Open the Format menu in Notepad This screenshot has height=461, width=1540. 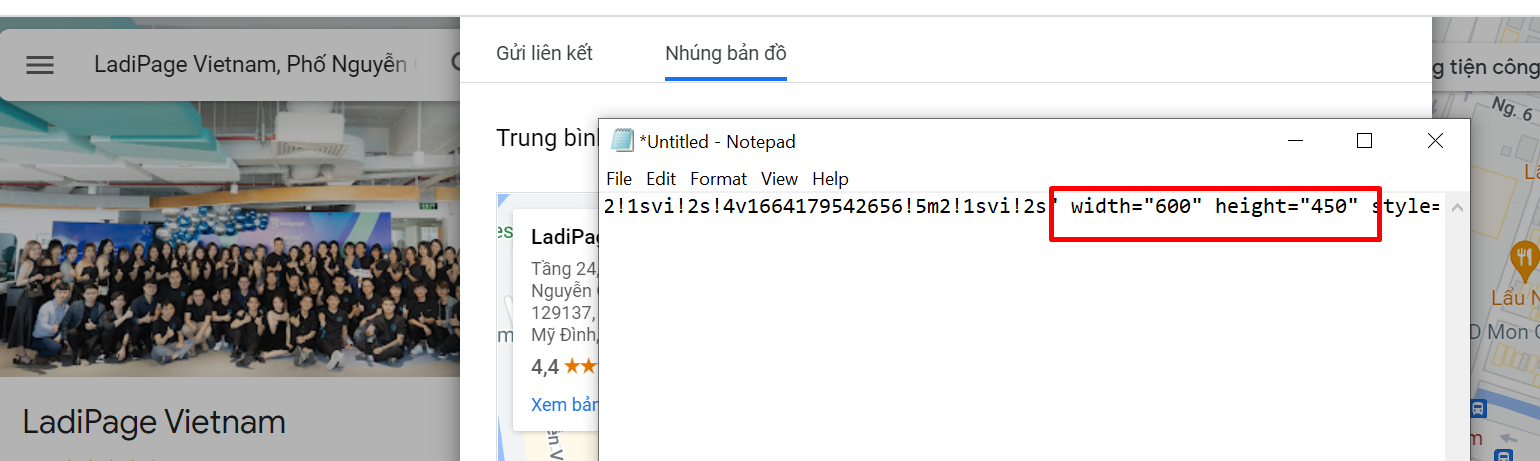(x=718, y=179)
